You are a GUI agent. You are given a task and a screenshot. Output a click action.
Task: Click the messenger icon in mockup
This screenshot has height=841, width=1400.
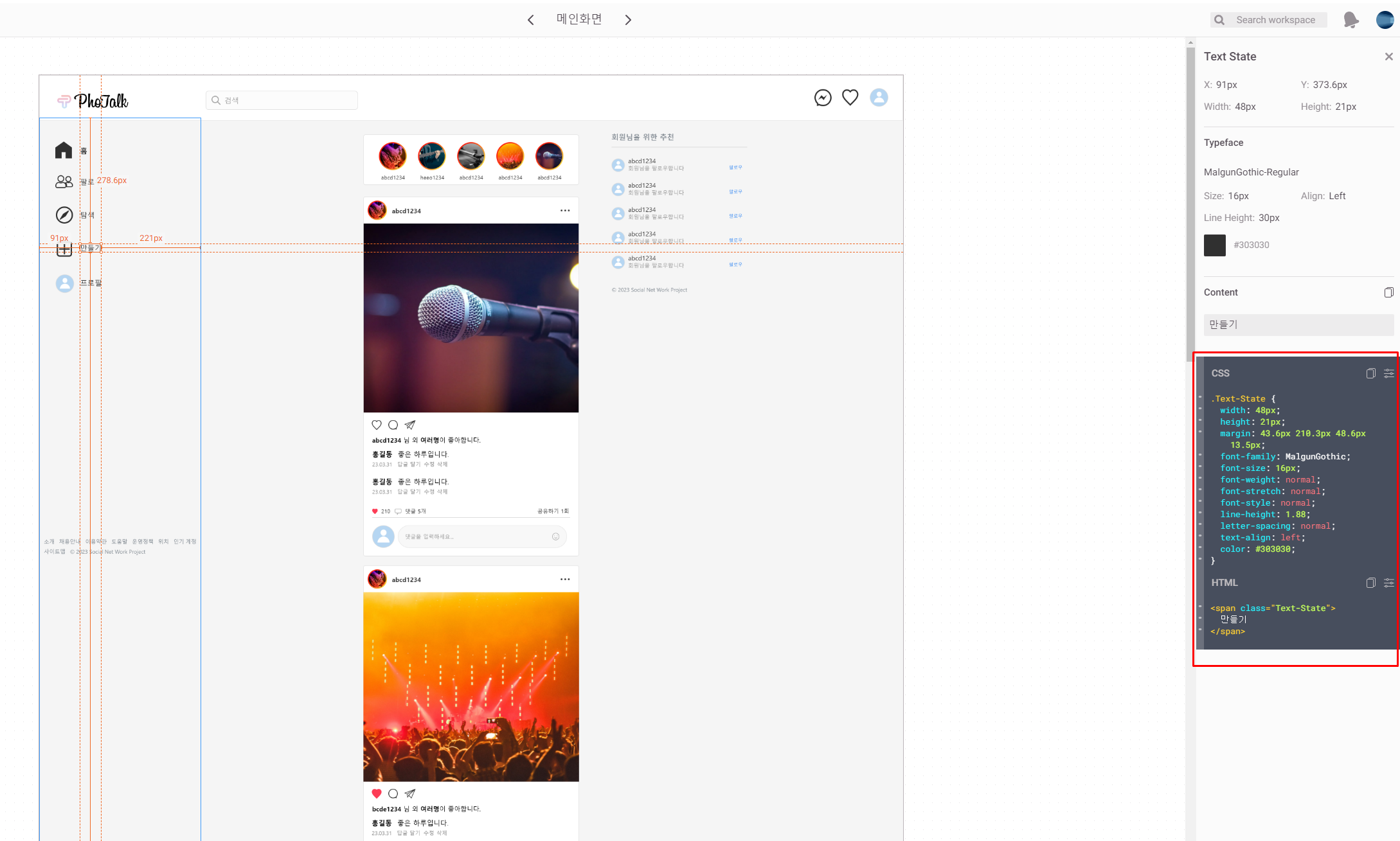click(823, 98)
